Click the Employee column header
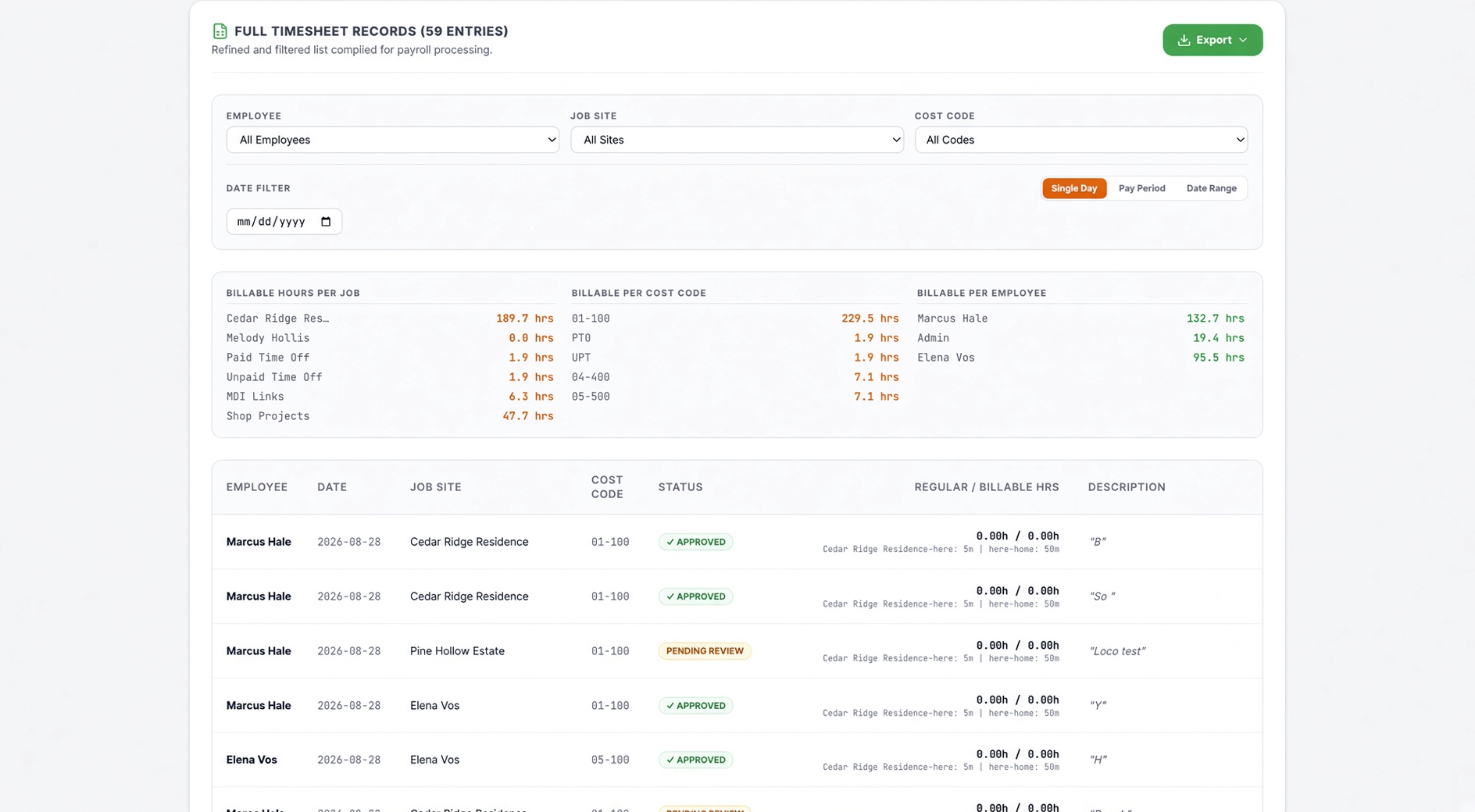1475x812 pixels. [x=257, y=487]
